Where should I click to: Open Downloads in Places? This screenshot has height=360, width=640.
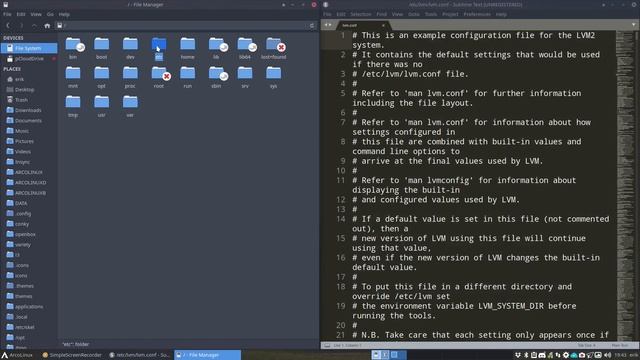coord(29,110)
